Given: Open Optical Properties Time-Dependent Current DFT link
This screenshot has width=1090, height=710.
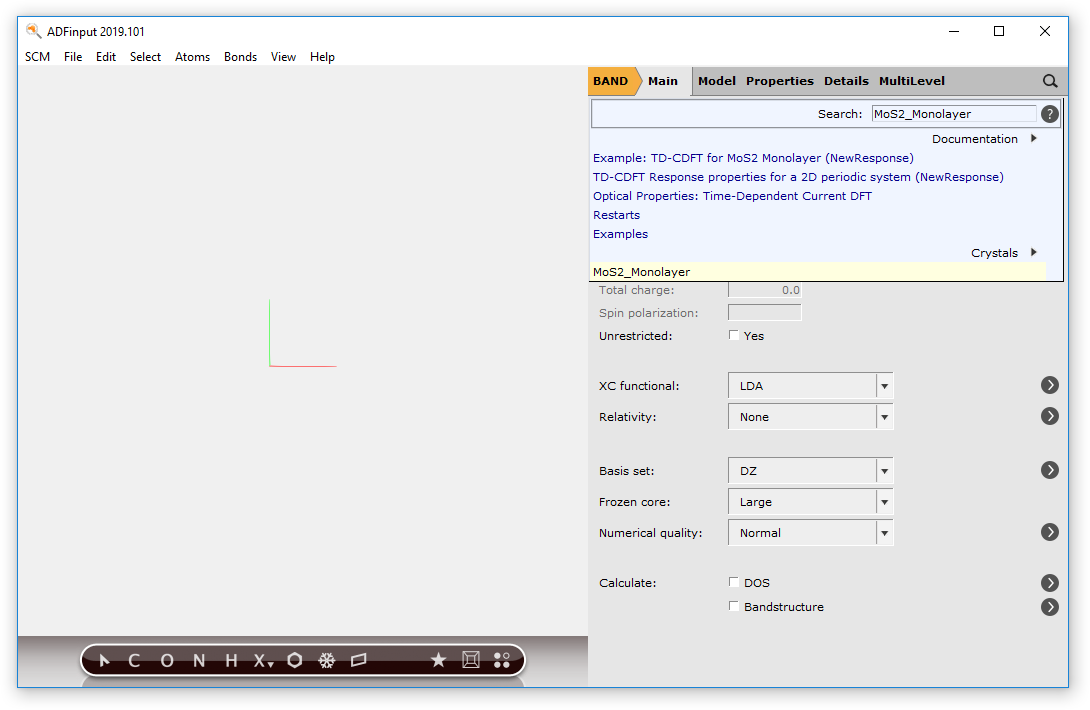Looking at the screenshot, I should pyautogui.click(x=732, y=196).
